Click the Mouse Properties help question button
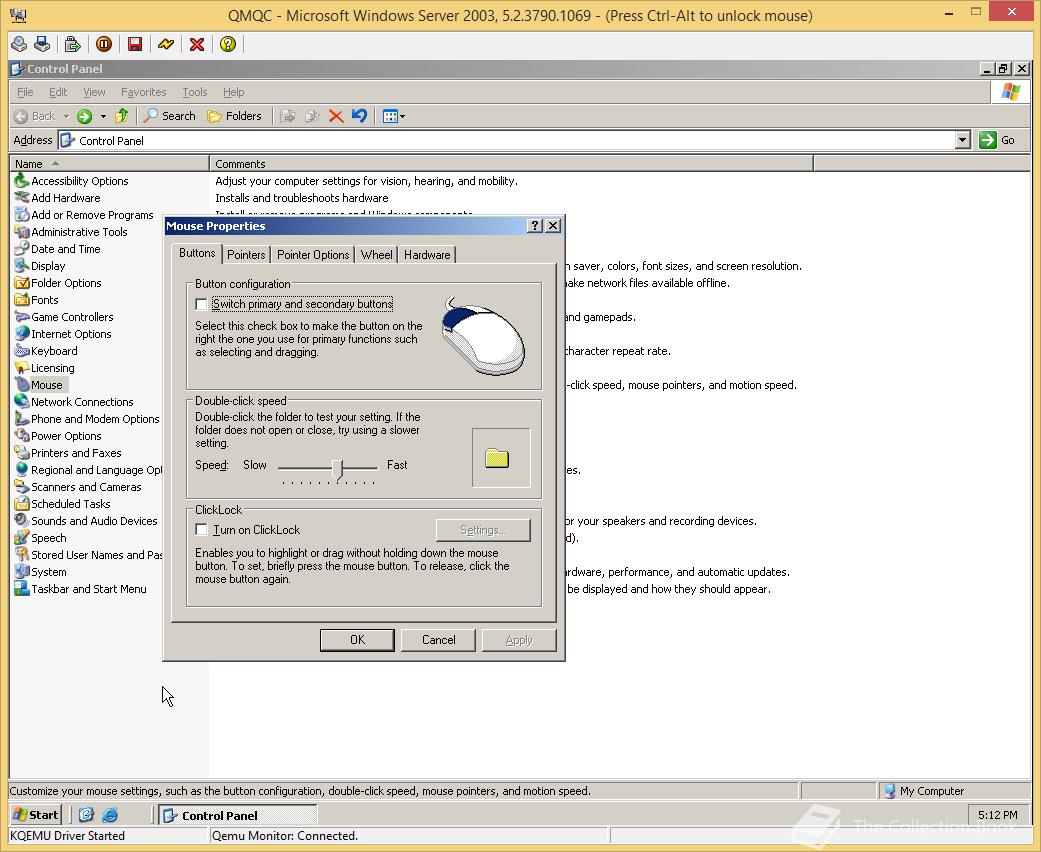1041x852 pixels. 534,226
